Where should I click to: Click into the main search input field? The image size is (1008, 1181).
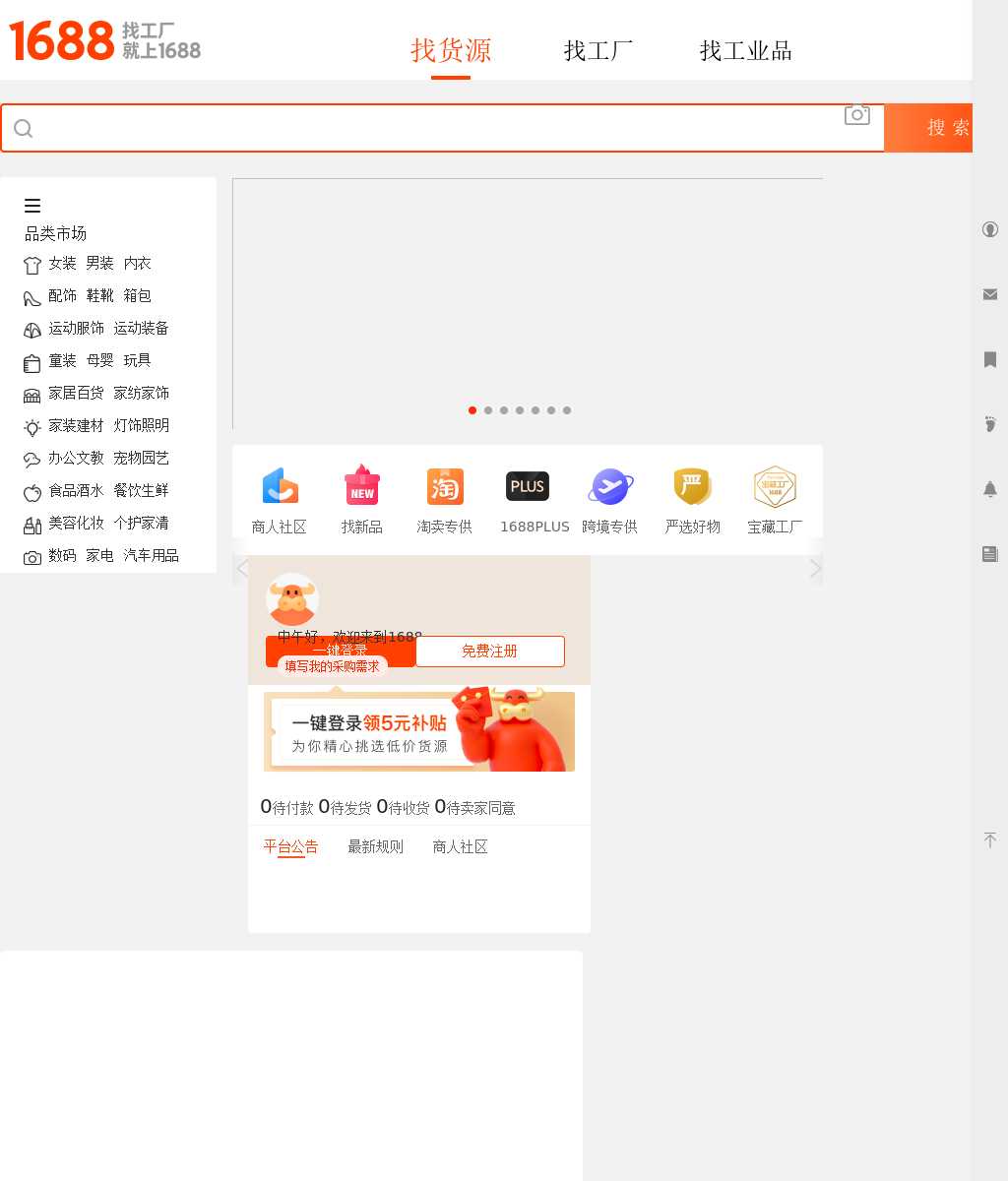click(x=433, y=128)
